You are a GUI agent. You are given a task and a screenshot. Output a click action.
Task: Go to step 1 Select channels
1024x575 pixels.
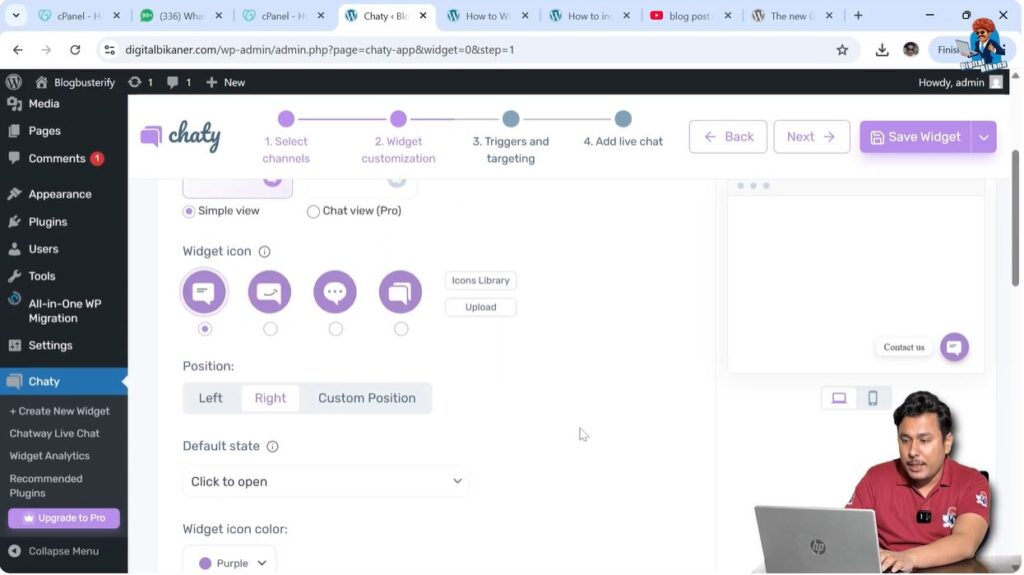tap(286, 139)
